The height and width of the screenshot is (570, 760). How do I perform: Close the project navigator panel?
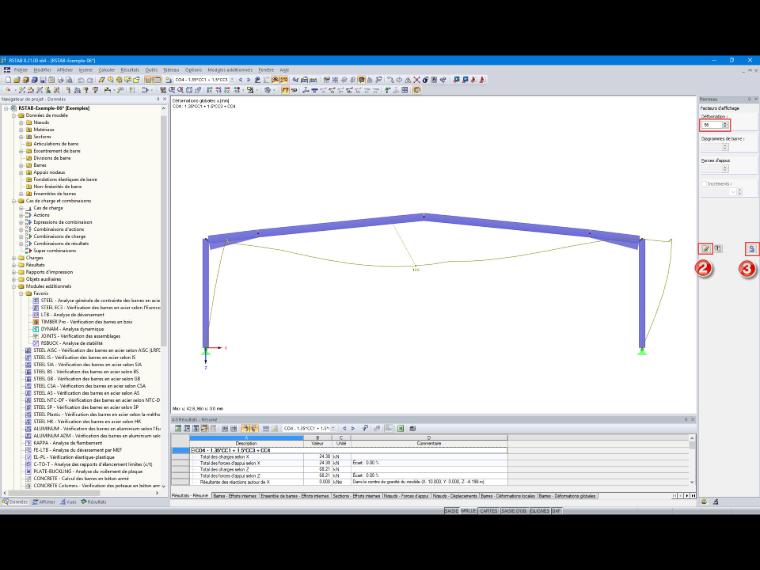[165, 99]
